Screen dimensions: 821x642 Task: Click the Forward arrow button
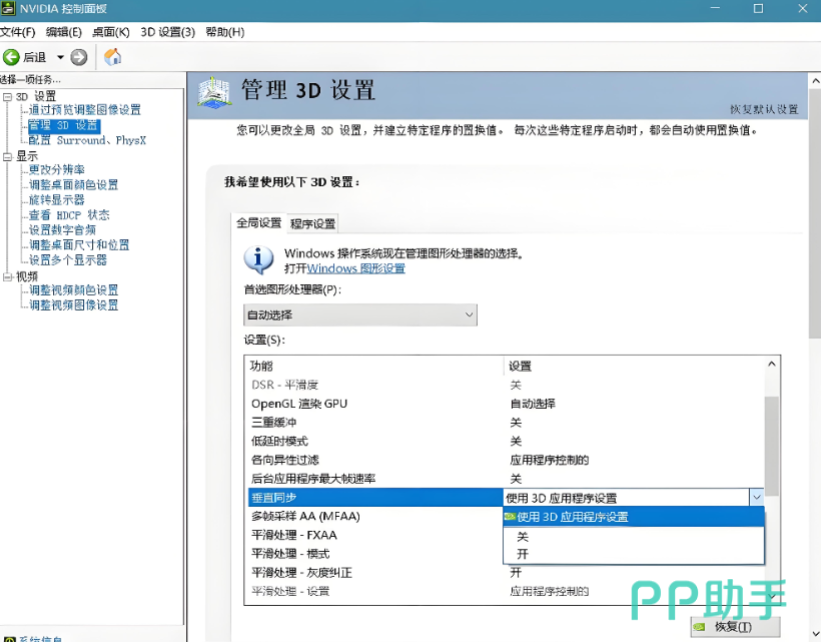coord(79,57)
